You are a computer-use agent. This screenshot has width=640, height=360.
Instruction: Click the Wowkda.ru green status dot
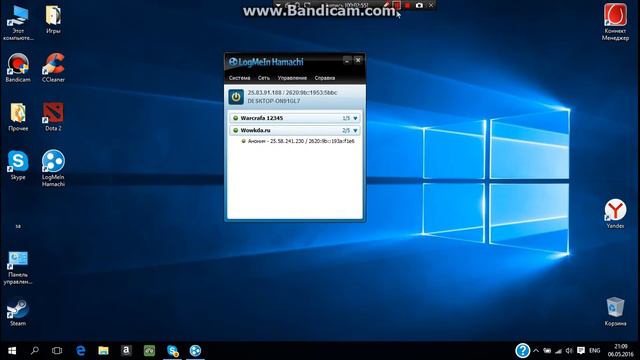(236, 130)
